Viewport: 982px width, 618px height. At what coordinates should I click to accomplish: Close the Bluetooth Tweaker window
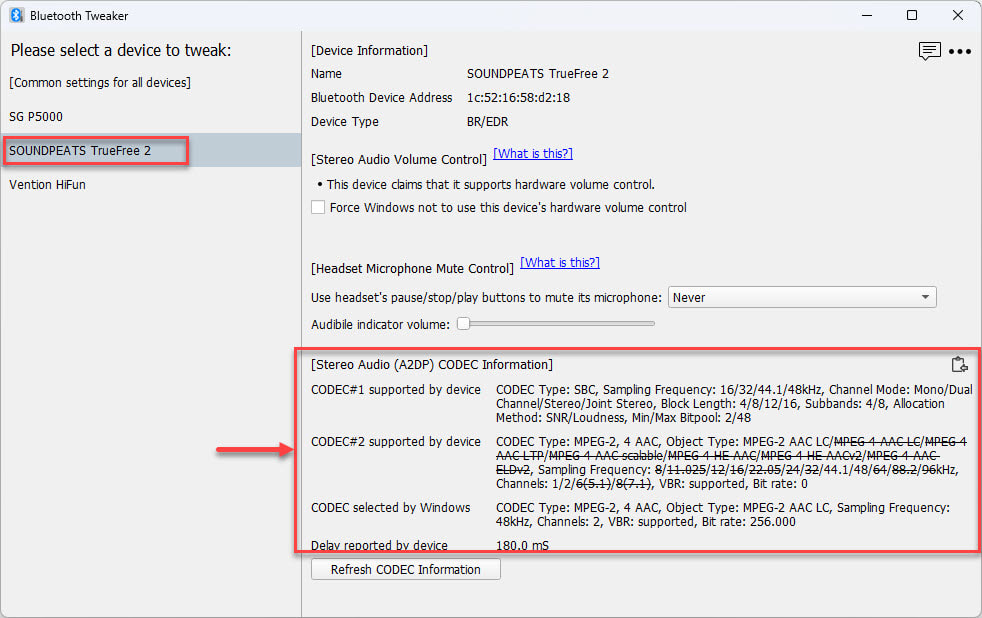[x=958, y=15]
